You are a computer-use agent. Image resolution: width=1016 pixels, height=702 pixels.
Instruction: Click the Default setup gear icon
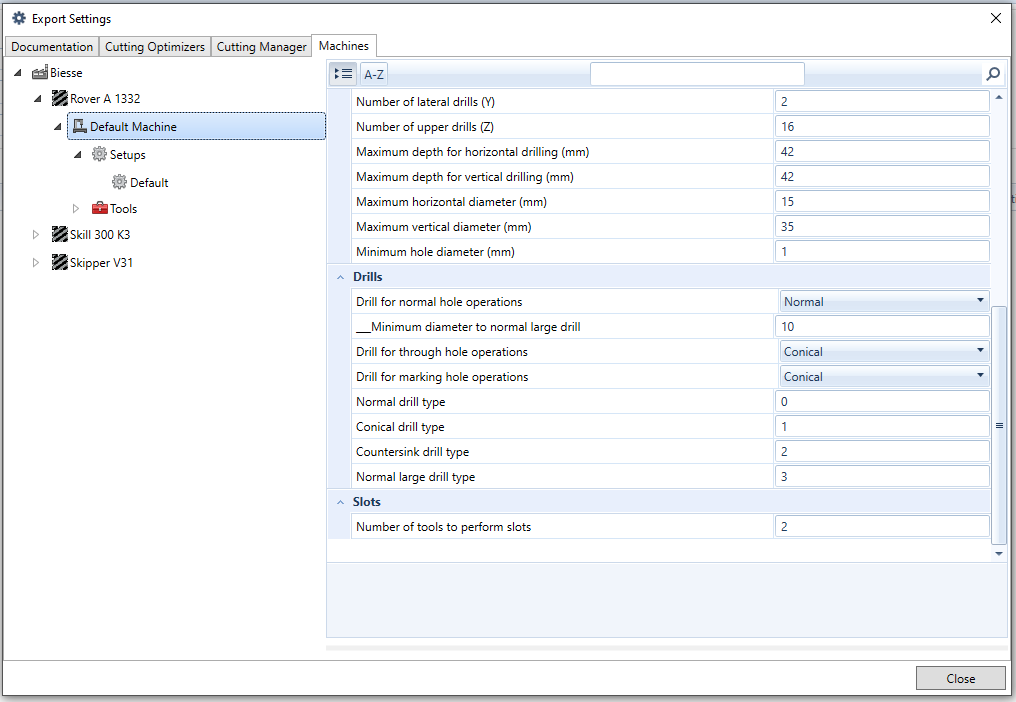(119, 182)
